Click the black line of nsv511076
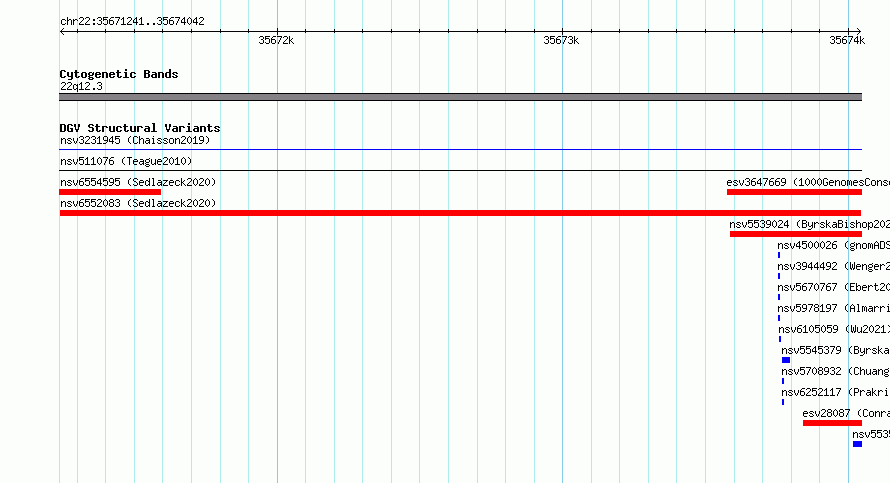Image resolution: width=890 pixels, height=483 pixels. pos(460,170)
